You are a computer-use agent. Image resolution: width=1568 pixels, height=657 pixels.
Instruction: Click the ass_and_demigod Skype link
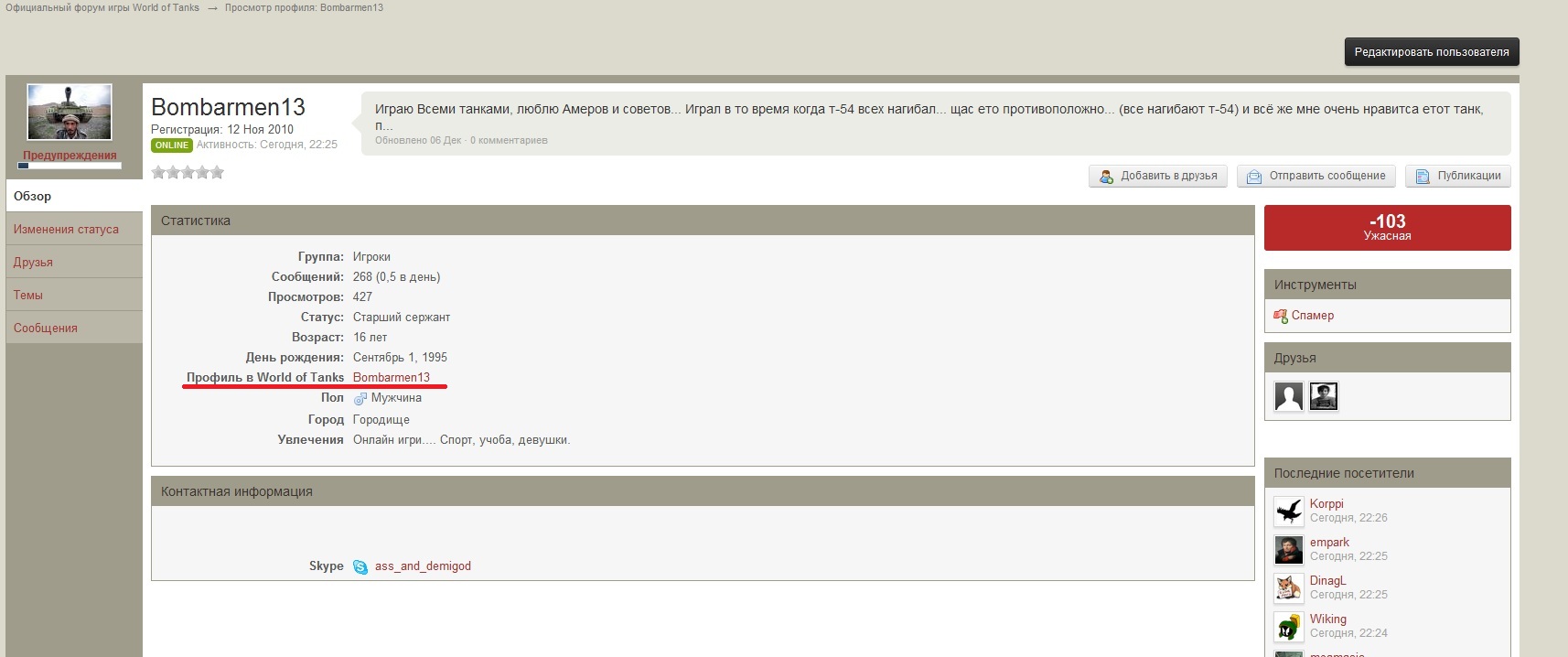point(423,566)
